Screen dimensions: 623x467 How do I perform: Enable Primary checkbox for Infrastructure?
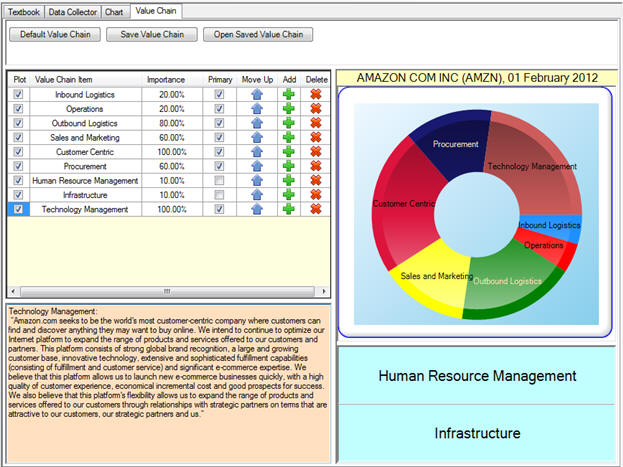219,195
